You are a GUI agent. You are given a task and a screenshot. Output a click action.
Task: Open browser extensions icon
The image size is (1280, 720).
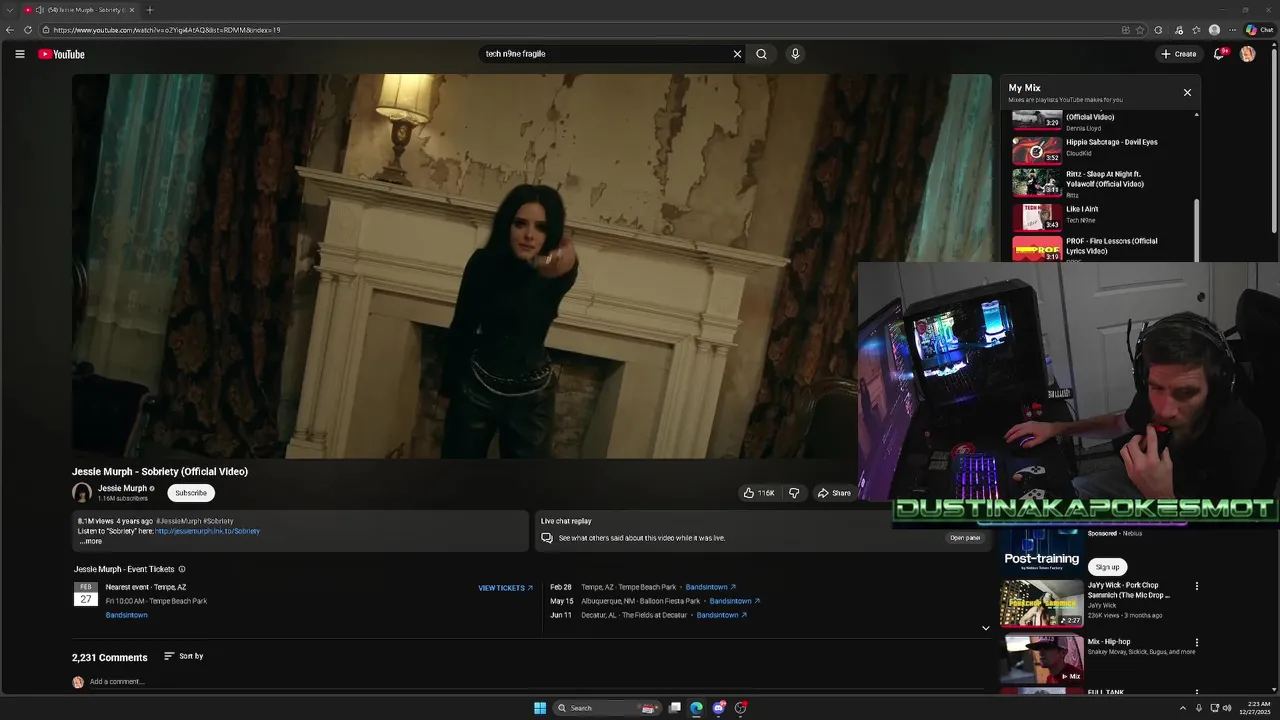(x=1158, y=30)
